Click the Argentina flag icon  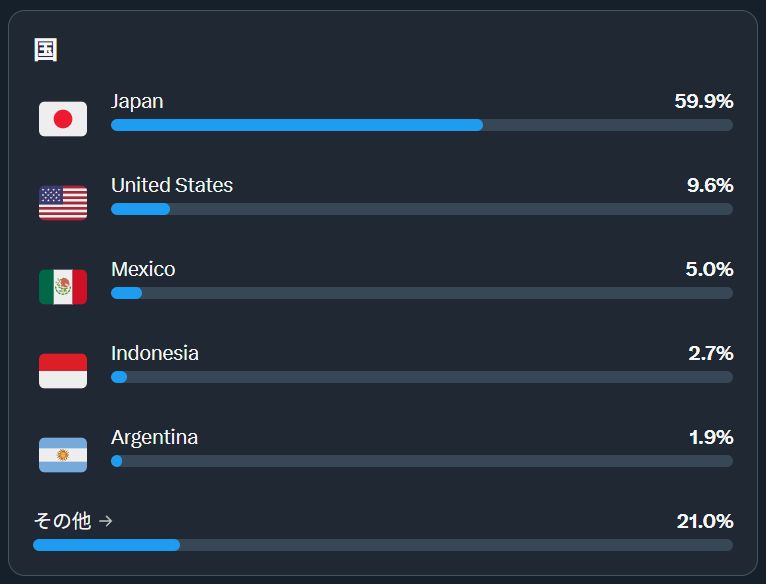click(x=63, y=455)
